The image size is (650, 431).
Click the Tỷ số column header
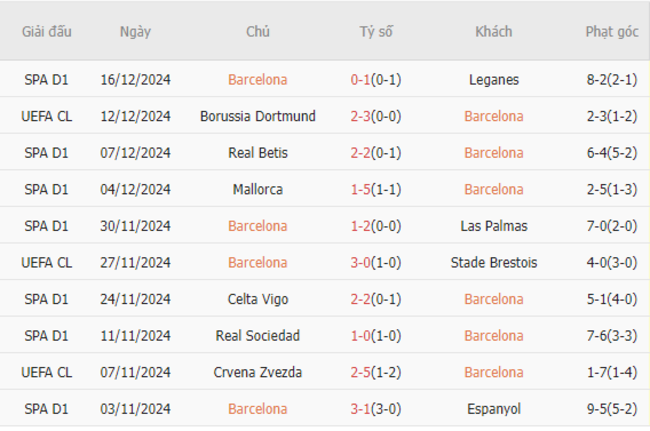(376, 31)
